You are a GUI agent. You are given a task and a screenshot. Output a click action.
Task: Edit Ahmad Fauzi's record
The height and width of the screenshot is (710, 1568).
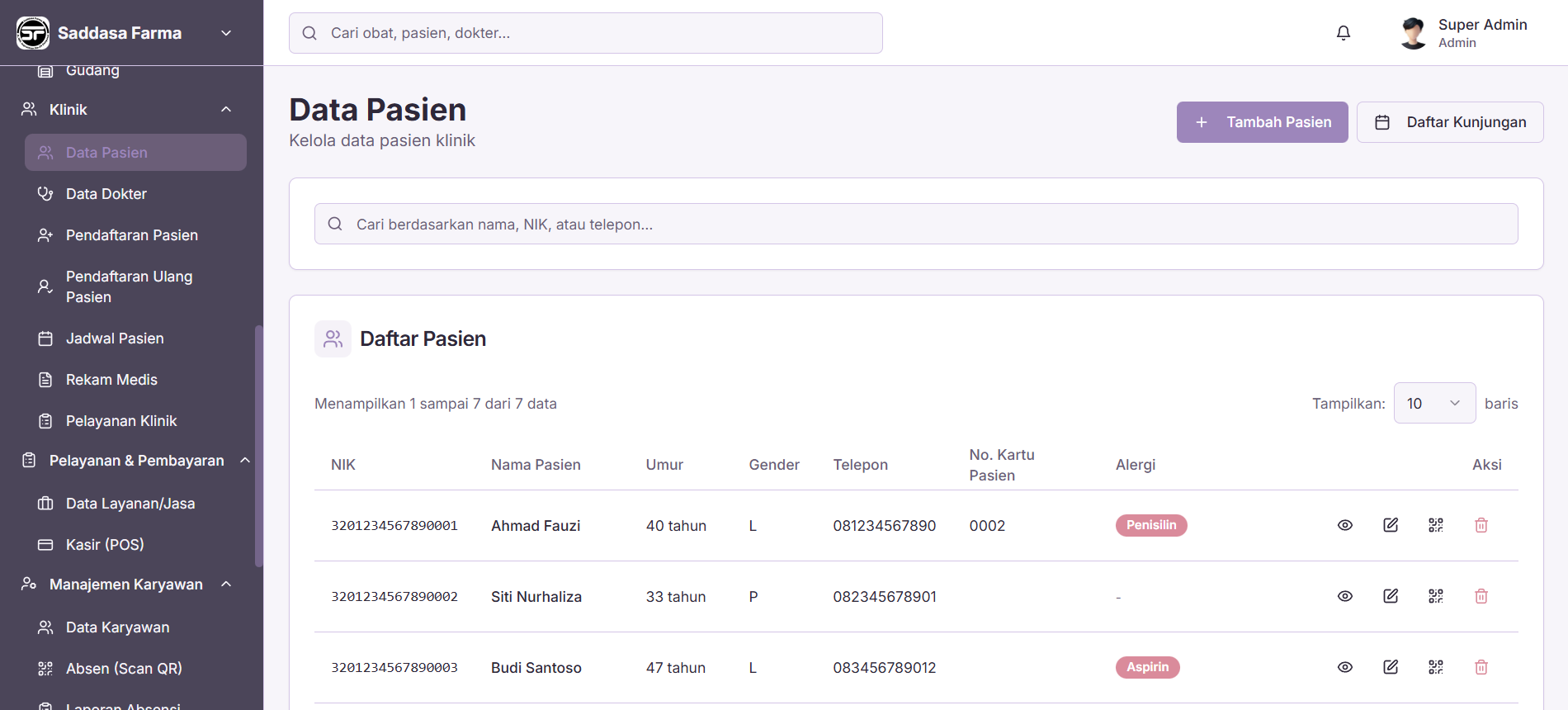click(1391, 525)
